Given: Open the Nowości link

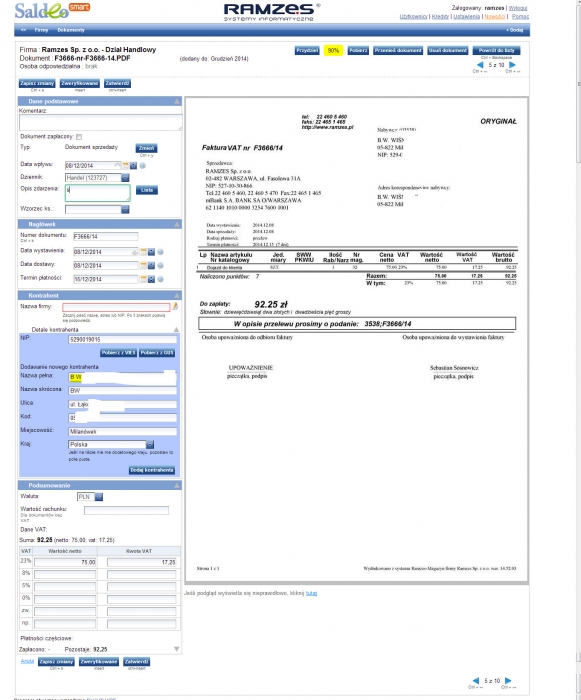Looking at the screenshot, I should coord(495,17).
